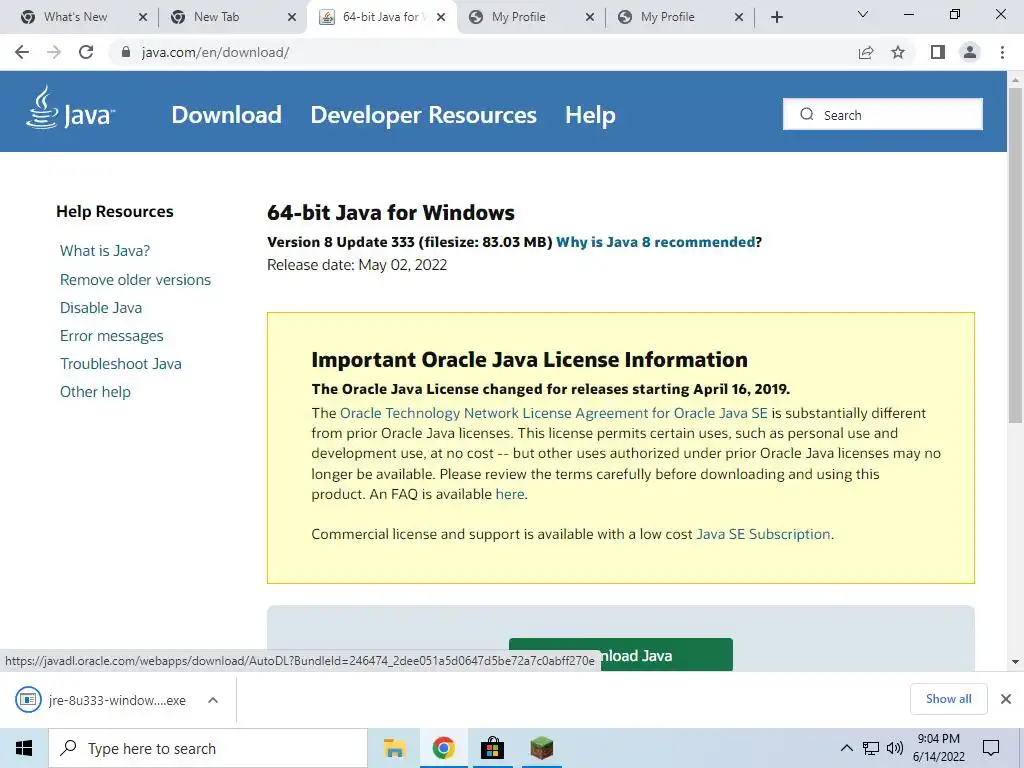Switch to the first My Profile tab
The image size is (1024, 768).
click(519, 17)
